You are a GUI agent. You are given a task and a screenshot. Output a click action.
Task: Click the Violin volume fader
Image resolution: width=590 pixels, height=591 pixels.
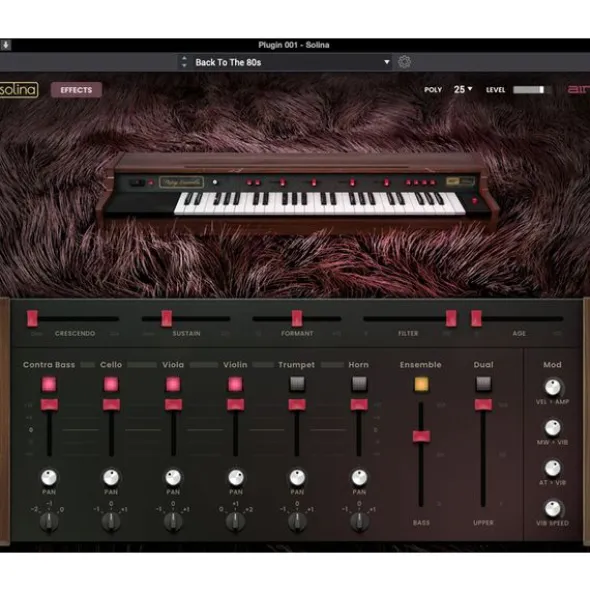click(x=235, y=405)
